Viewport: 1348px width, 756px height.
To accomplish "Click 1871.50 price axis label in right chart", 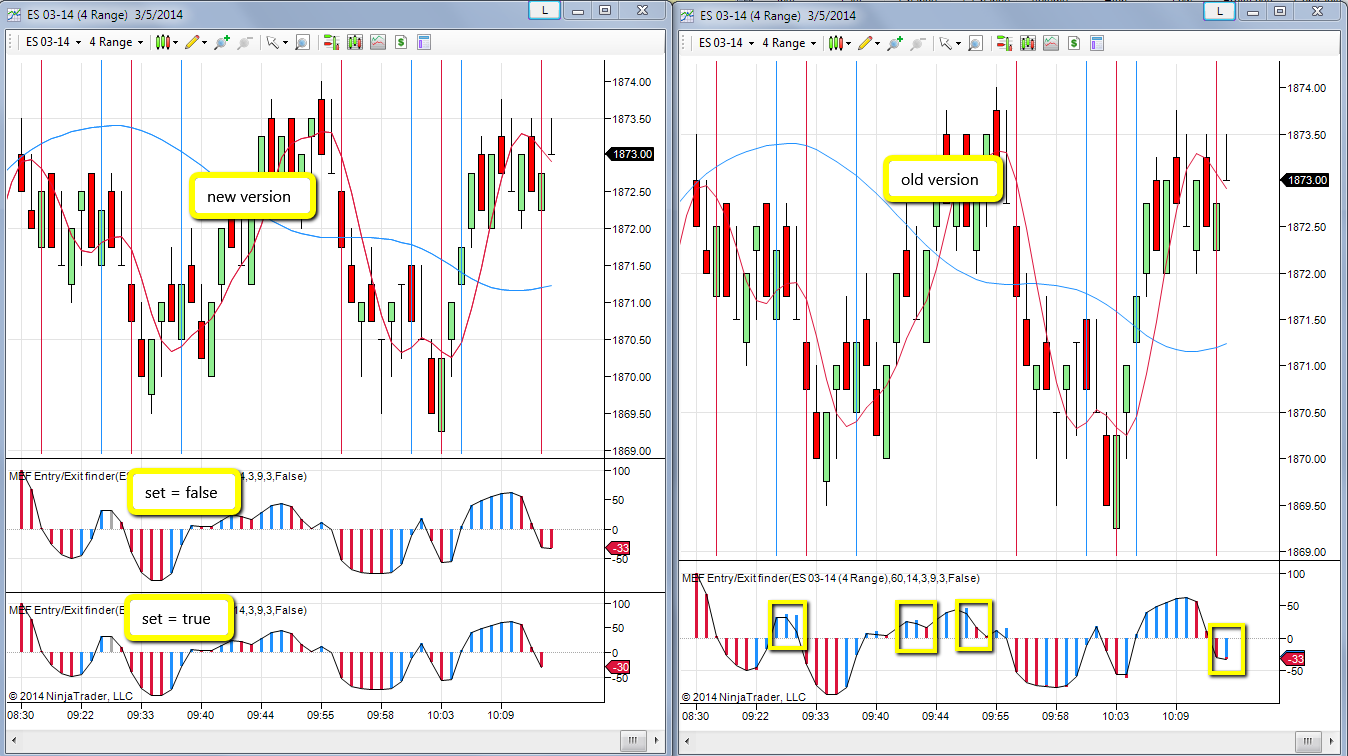I will (x=1306, y=320).
